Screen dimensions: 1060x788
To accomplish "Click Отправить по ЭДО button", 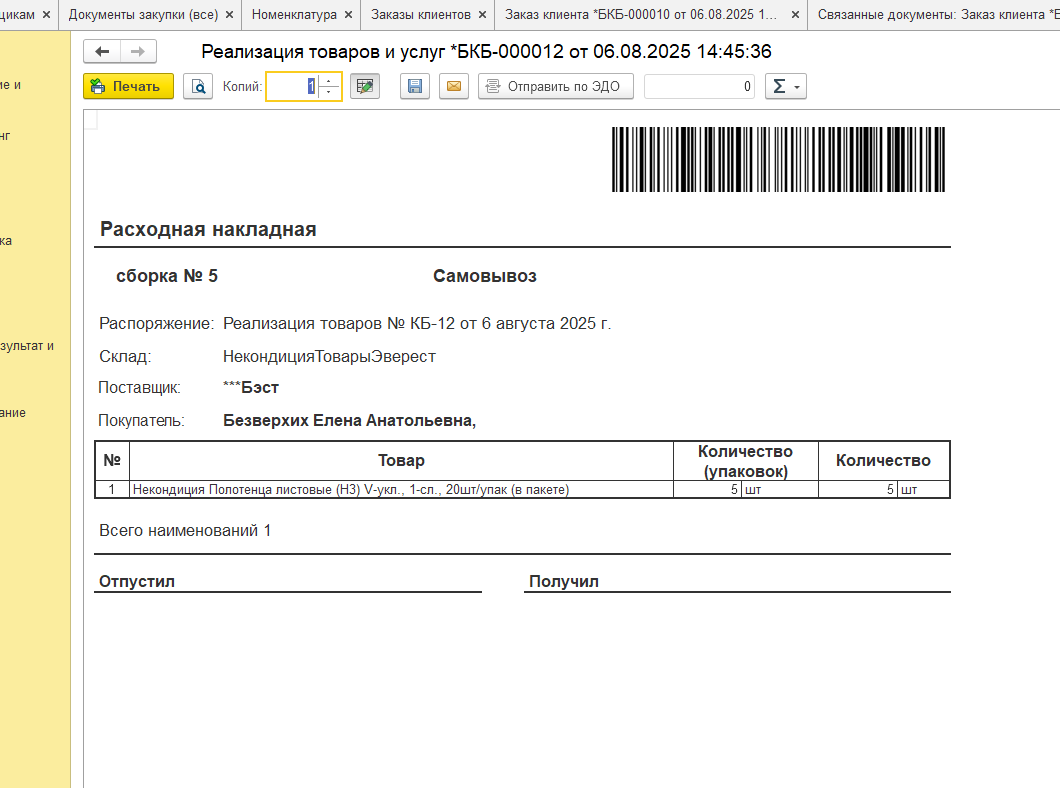I will coord(555,87).
